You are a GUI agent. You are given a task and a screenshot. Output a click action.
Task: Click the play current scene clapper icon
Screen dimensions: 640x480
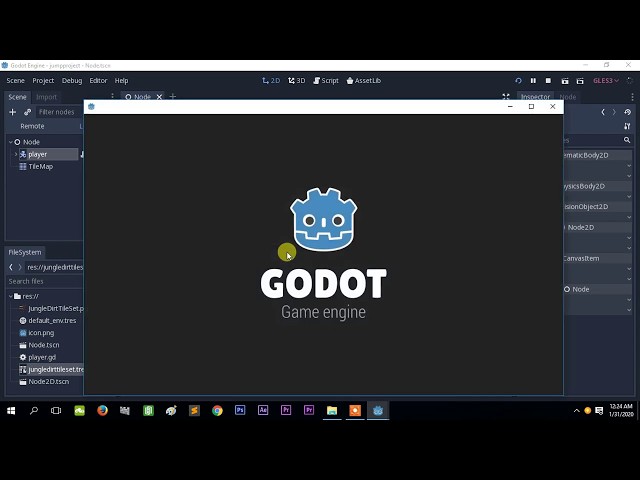tap(565, 81)
